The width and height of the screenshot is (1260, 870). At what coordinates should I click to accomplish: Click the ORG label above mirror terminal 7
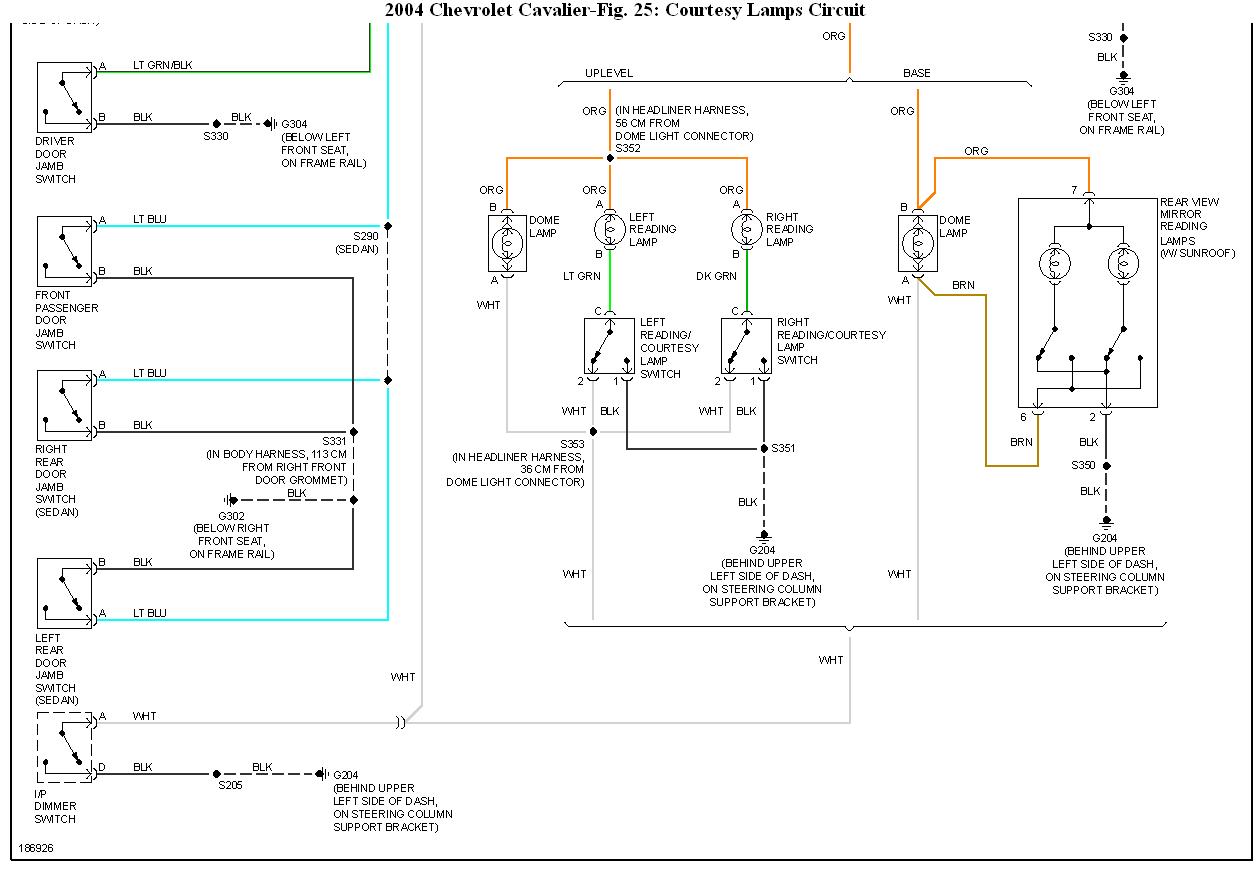click(976, 151)
